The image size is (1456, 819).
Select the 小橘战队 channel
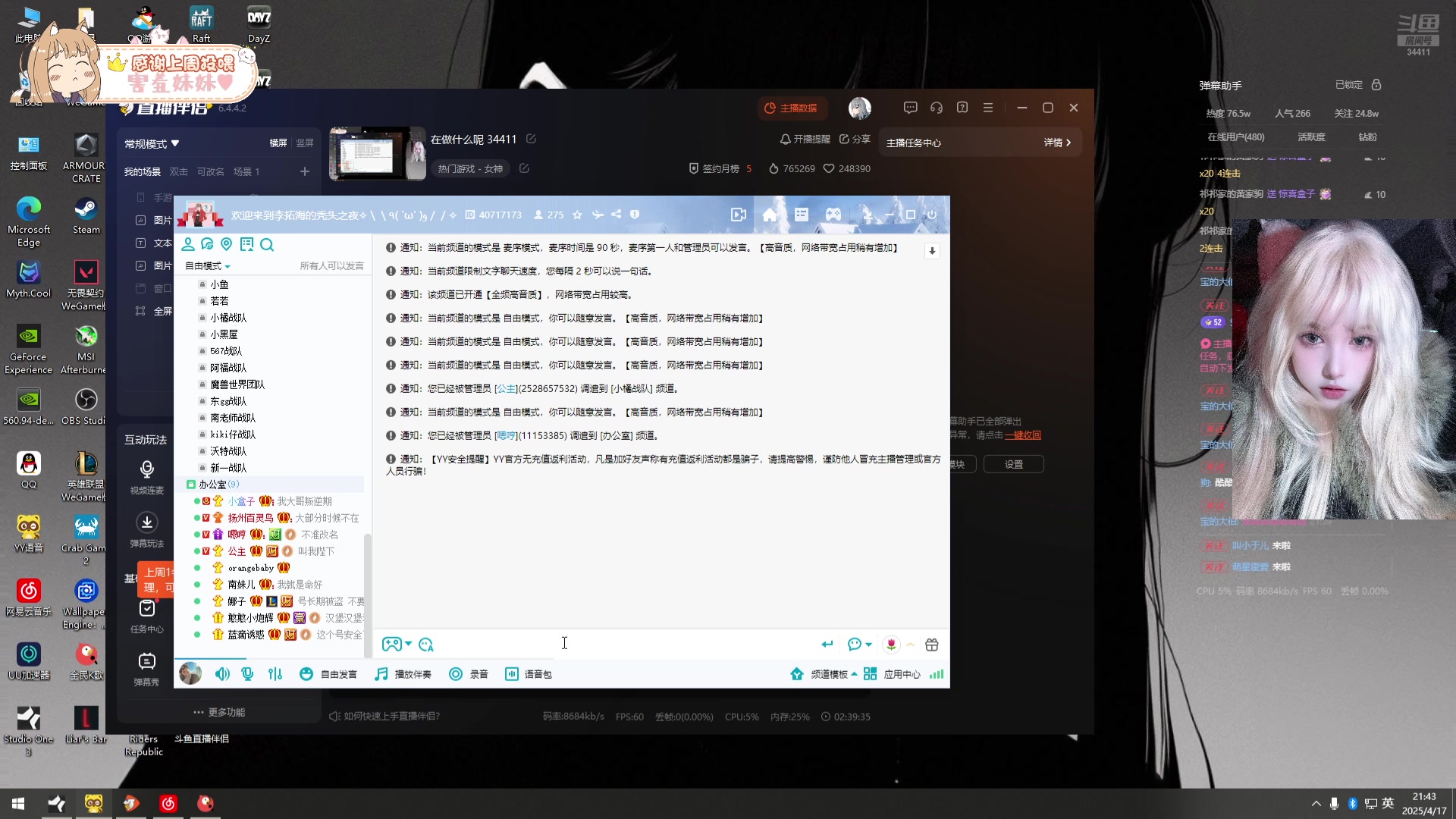coord(228,318)
